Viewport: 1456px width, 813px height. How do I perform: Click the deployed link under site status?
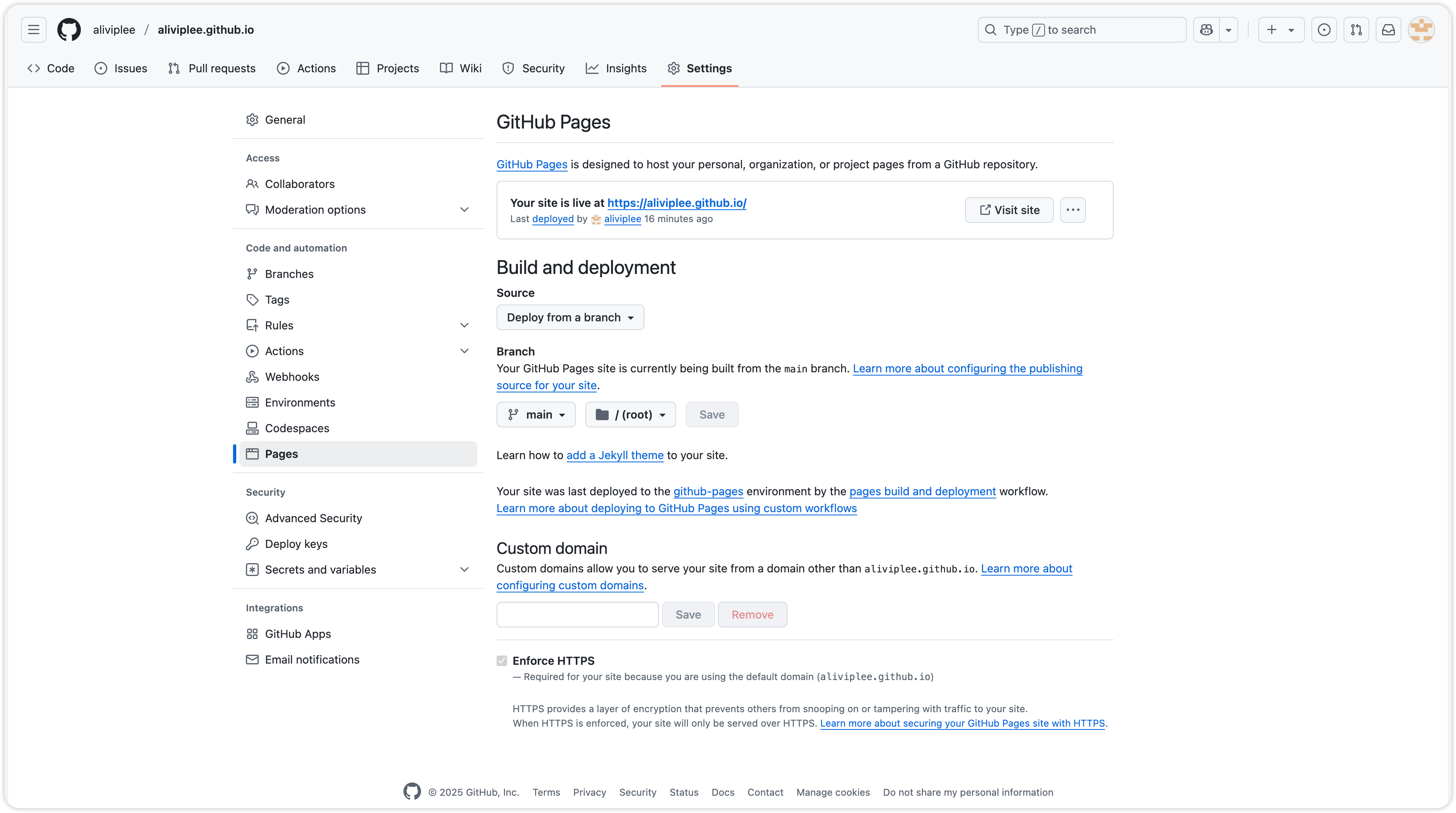(553, 219)
